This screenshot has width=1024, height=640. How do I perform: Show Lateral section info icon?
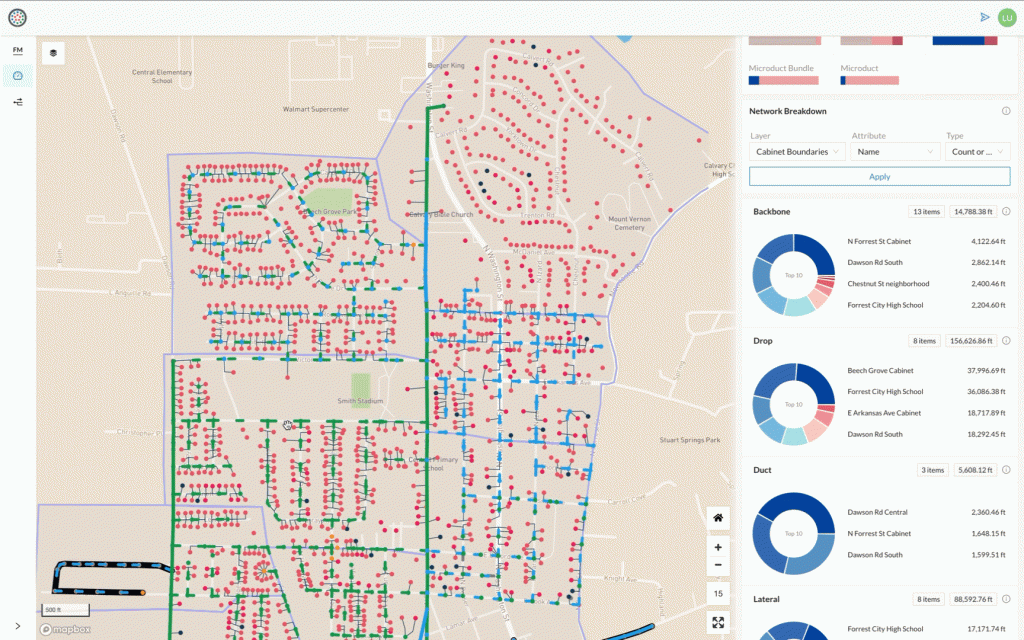coord(1006,599)
